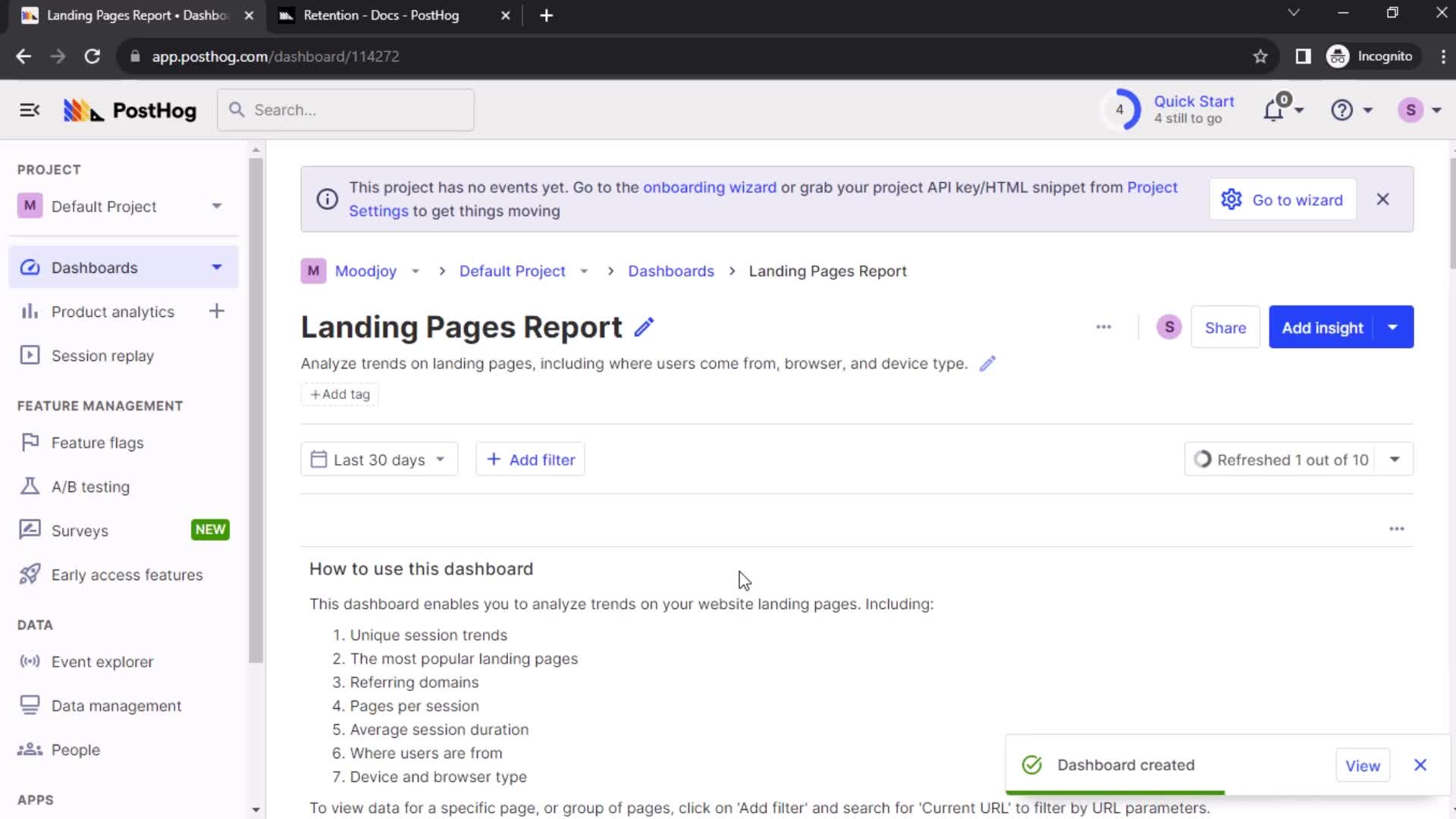Dismiss the Dashboard created notification

pos(1420,764)
